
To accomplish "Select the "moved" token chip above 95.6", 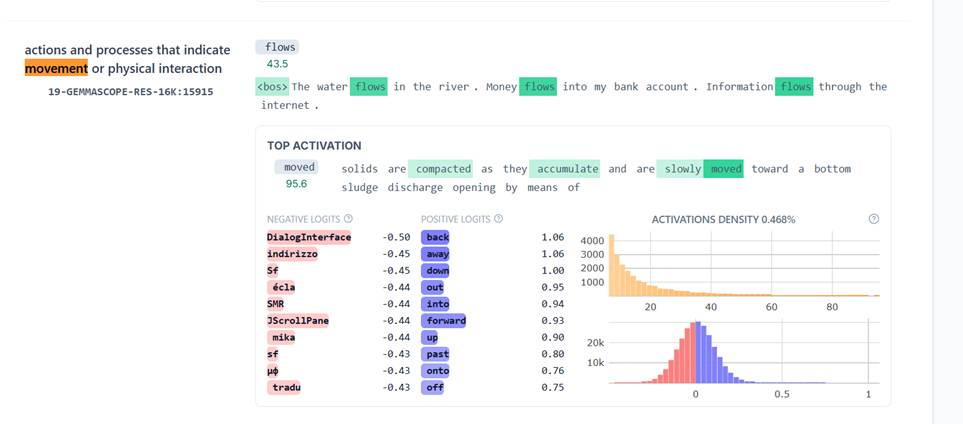I will click(x=296, y=167).
